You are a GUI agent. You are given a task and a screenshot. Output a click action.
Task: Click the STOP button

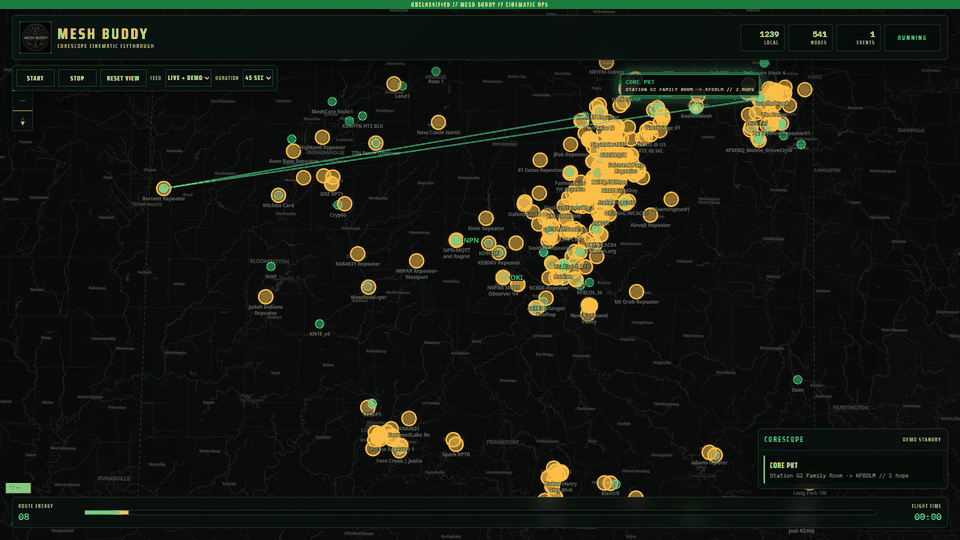(77, 78)
